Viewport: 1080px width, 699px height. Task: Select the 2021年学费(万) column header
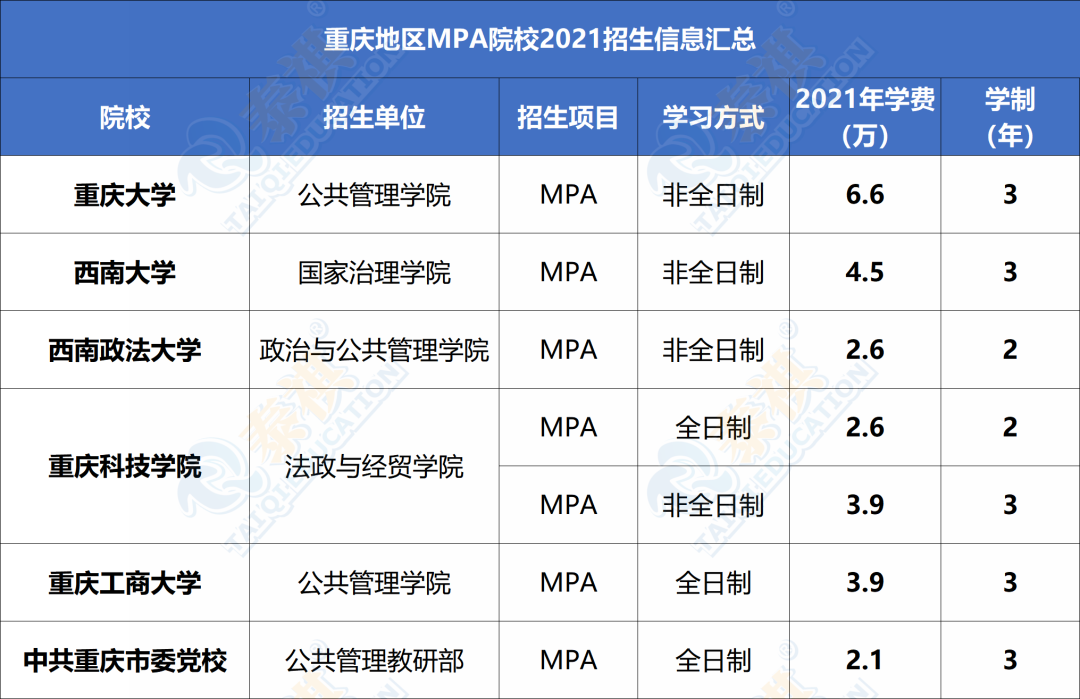point(865,117)
